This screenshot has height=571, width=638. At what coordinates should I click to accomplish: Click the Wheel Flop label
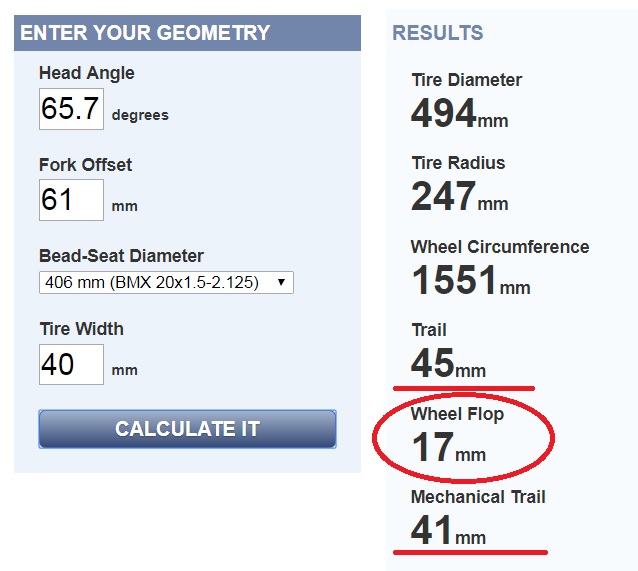click(457, 413)
